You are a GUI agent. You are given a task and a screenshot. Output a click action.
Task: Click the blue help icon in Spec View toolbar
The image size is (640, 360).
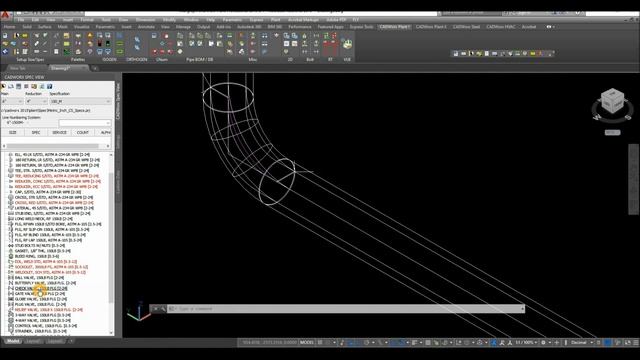[50, 87]
